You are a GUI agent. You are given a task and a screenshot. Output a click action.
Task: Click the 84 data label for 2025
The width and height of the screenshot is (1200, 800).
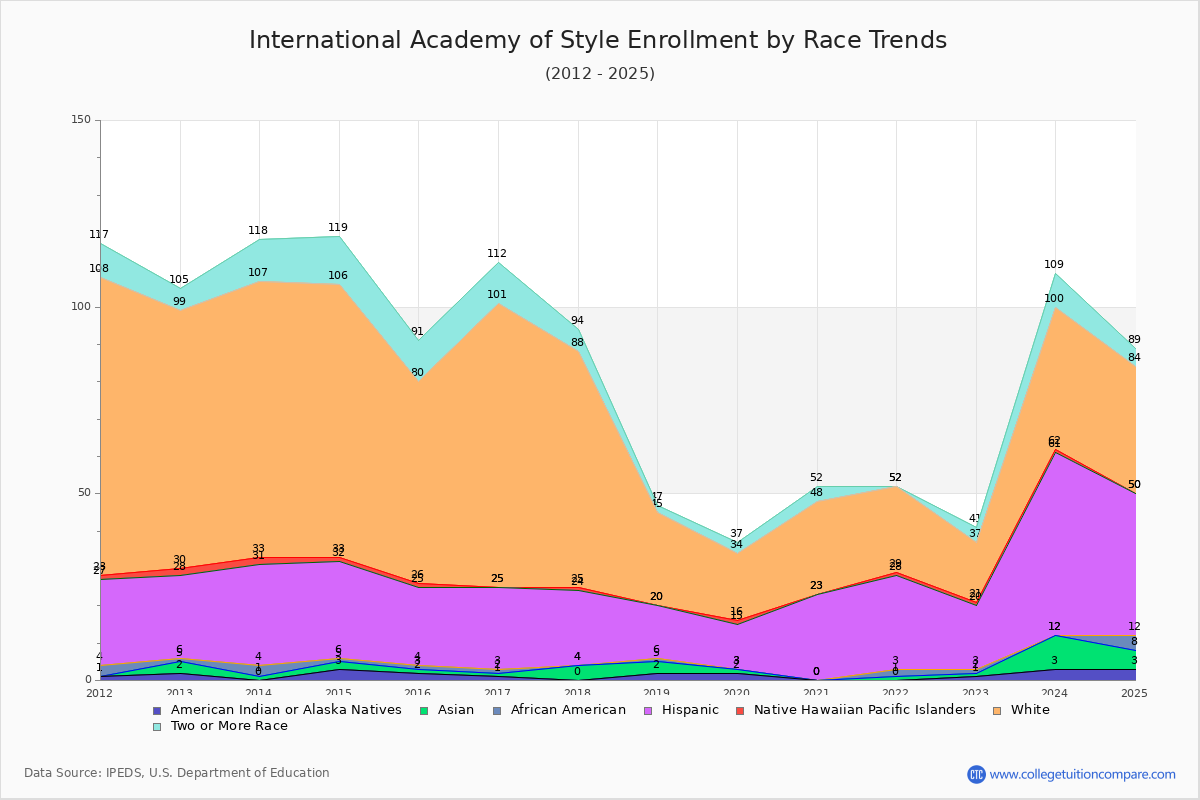coord(1134,358)
